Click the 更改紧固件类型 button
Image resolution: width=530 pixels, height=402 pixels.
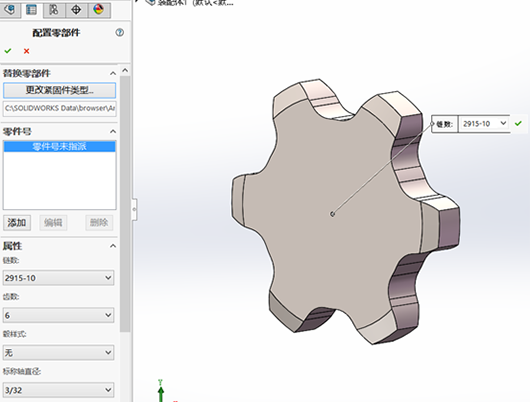tap(59, 90)
